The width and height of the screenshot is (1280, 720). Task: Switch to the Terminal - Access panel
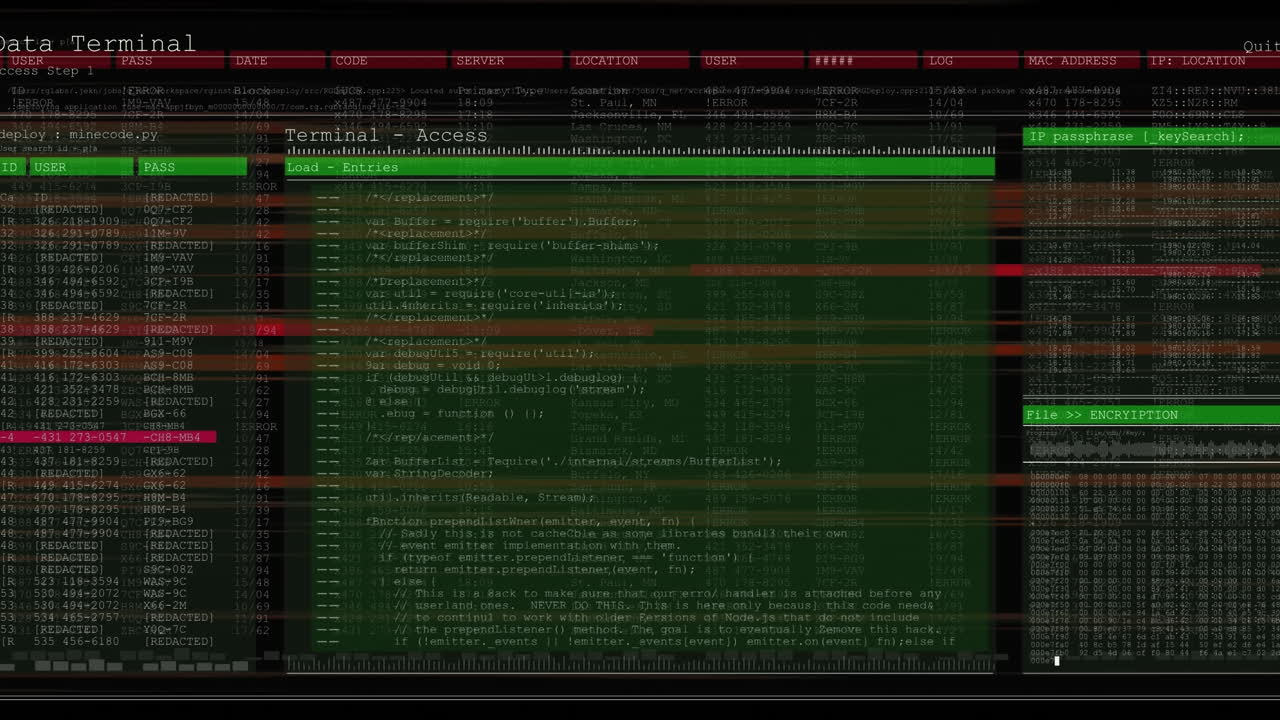(387, 135)
